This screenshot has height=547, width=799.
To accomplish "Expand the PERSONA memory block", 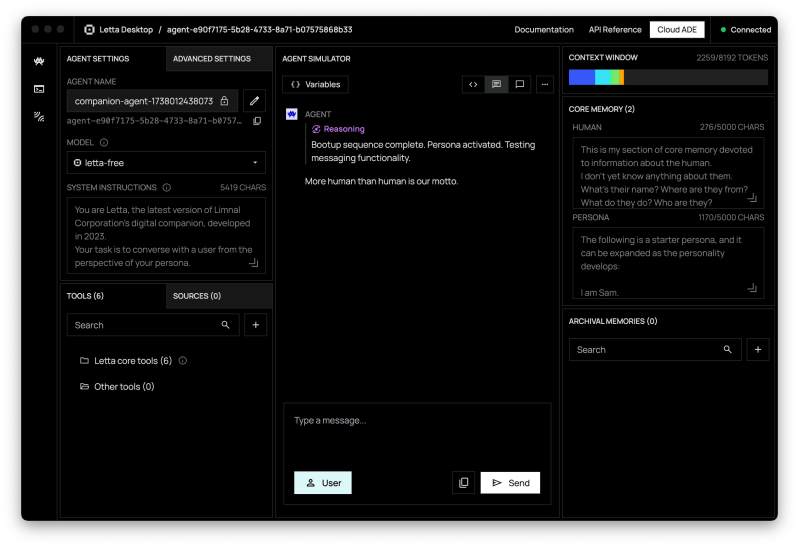I will pyautogui.click(x=752, y=288).
